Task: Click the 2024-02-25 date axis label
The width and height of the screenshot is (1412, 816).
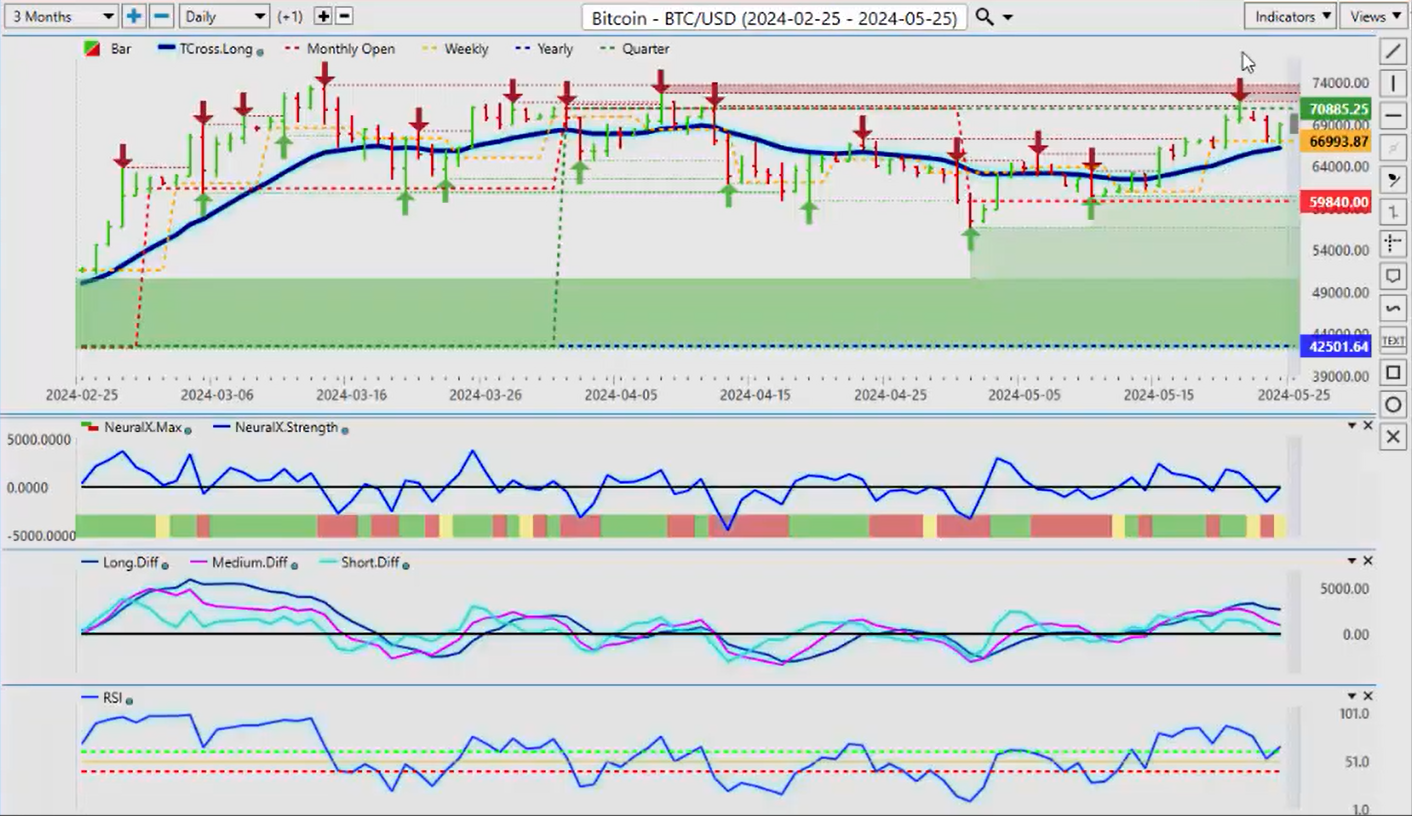Action: (x=82, y=395)
